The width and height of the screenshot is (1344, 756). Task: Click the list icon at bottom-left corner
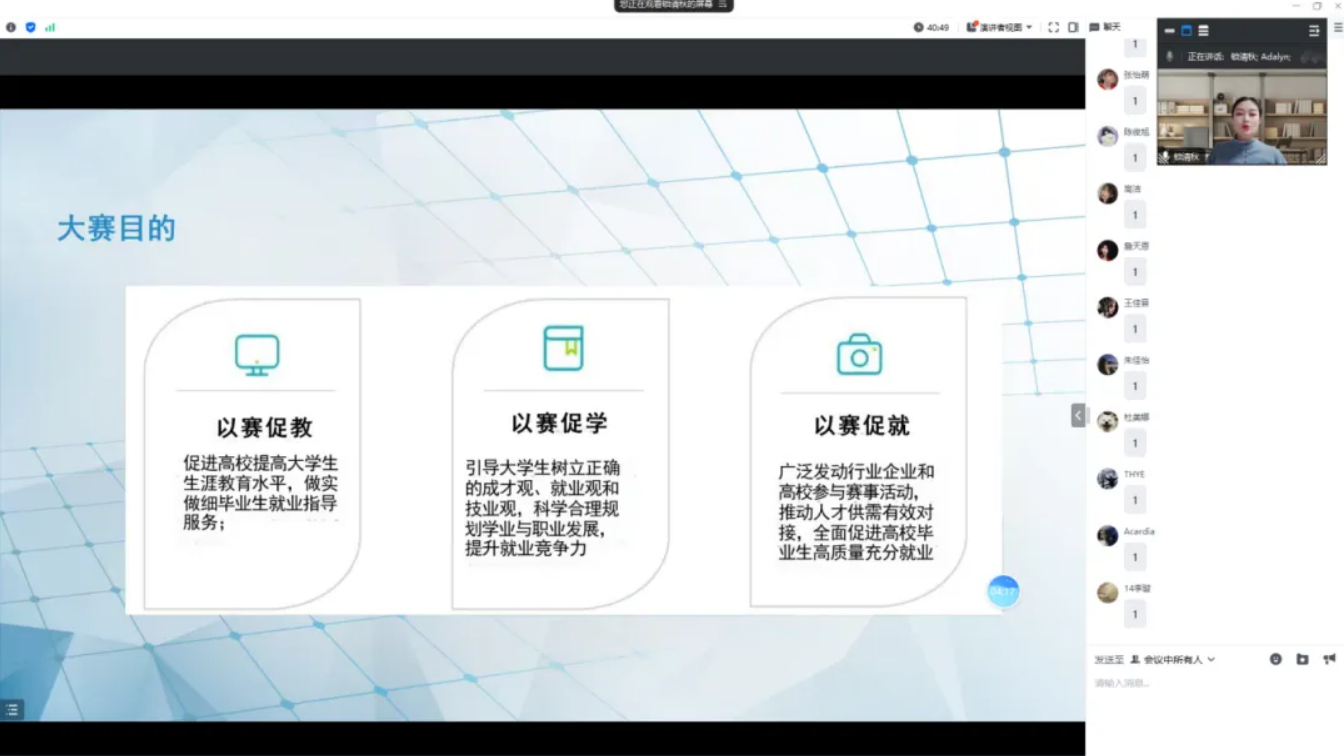tap(12, 710)
